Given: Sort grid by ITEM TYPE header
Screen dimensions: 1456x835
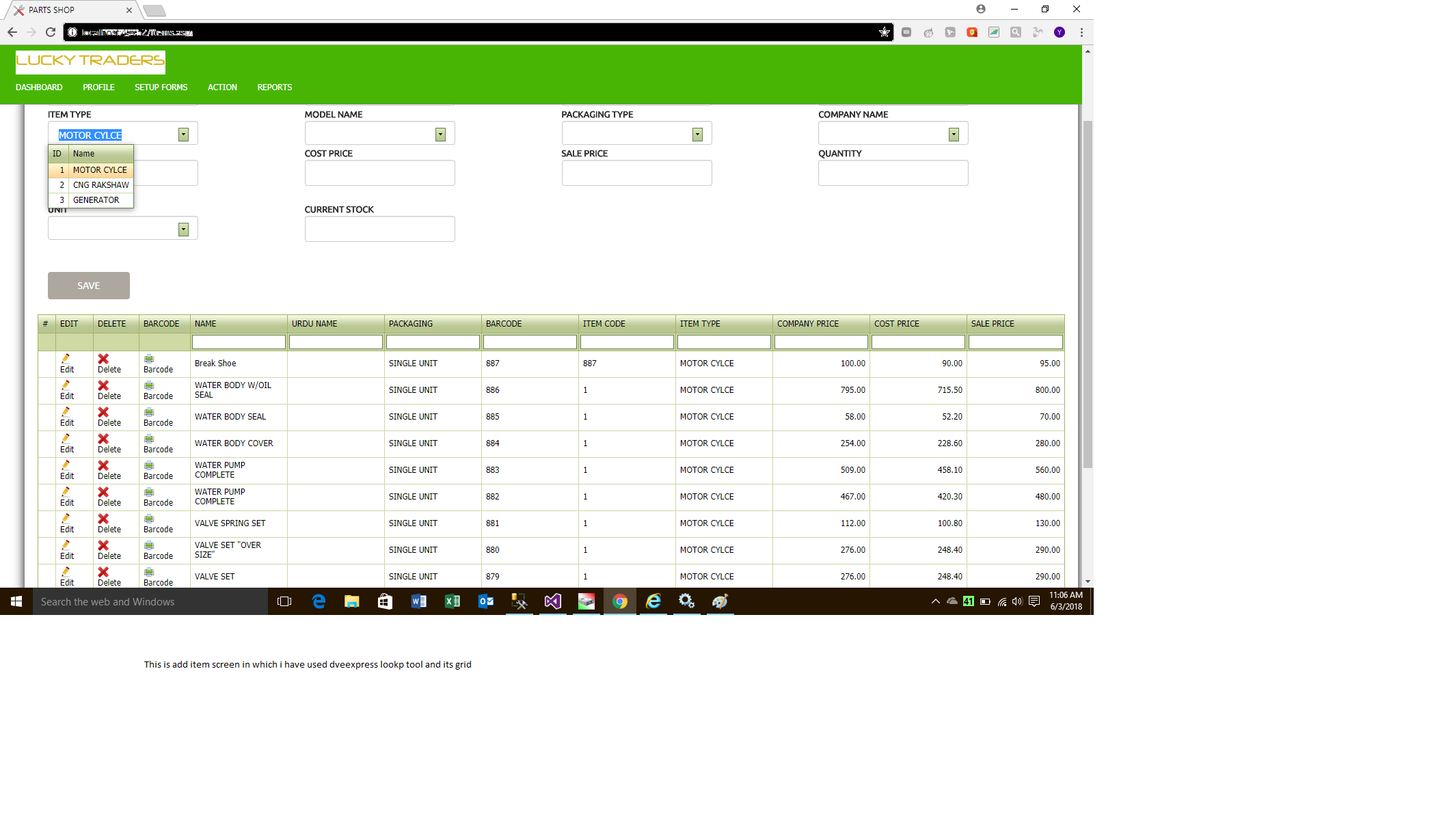Looking at the screenshot, I should point(725,324).
